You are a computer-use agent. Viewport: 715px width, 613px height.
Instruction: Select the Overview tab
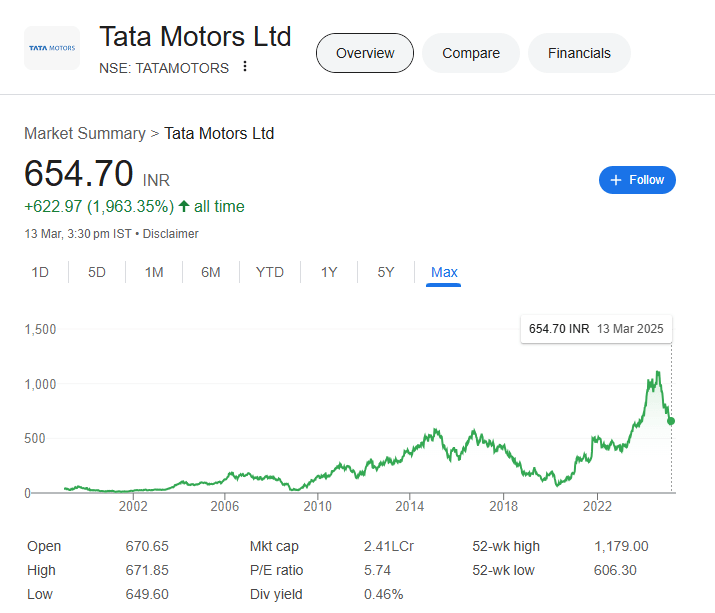pyautogui.click(x=364, y=53)
